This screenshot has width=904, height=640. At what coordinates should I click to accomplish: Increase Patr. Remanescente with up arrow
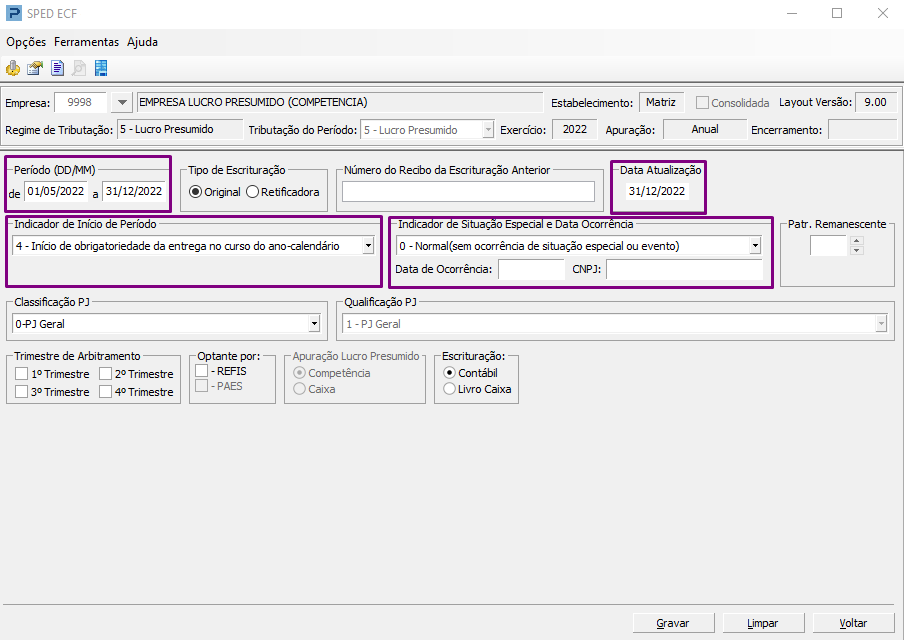click(856, 241)
